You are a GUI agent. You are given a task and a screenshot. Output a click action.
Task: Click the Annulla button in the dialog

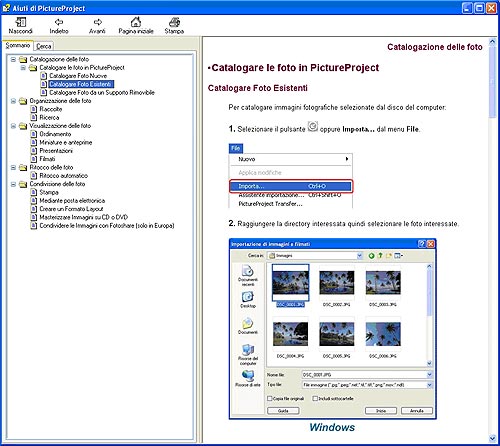coord(417,411)
